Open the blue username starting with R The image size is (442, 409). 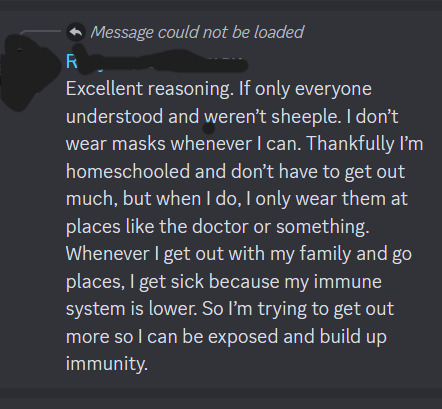pyautogui.click(x=71, y=62)
